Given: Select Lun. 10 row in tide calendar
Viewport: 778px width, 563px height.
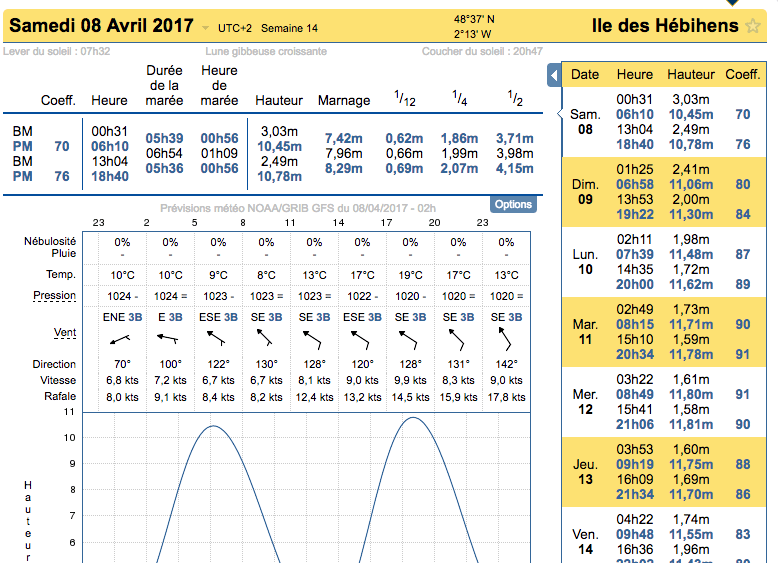Looking at the screenshot, I should click(585, 262).
